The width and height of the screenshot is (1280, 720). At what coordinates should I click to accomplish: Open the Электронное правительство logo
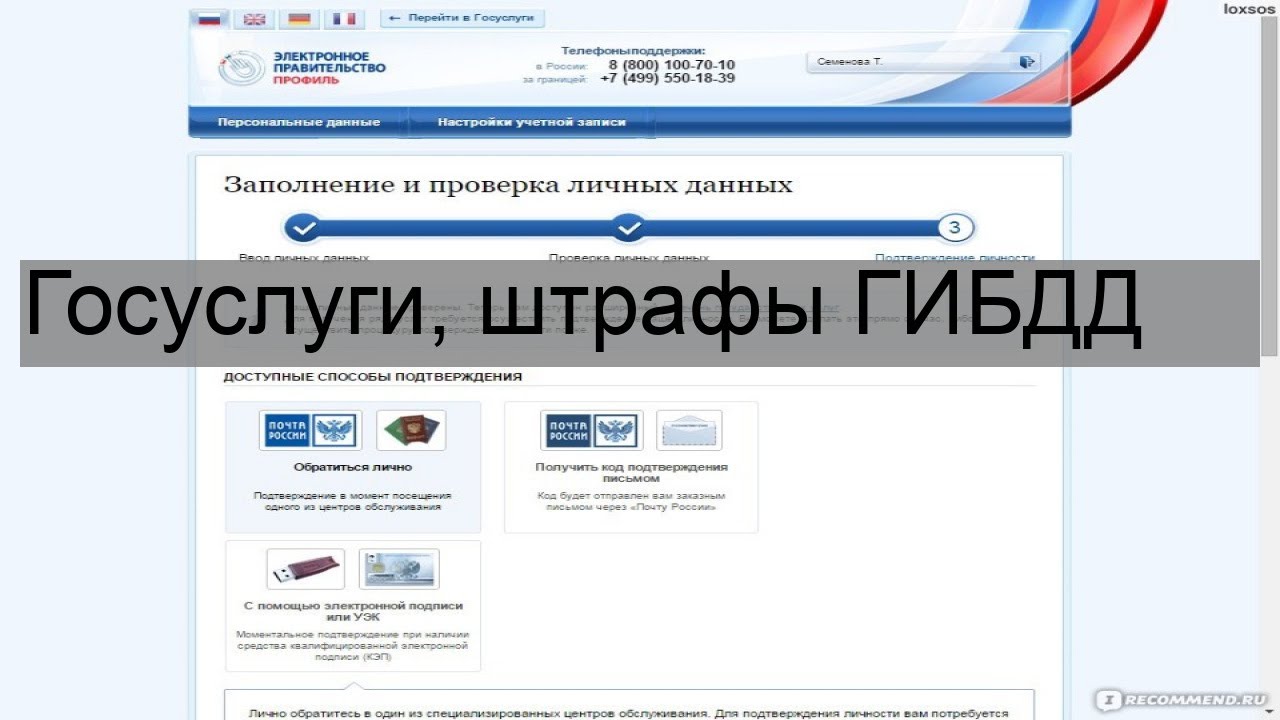click(x=301, y=67)
